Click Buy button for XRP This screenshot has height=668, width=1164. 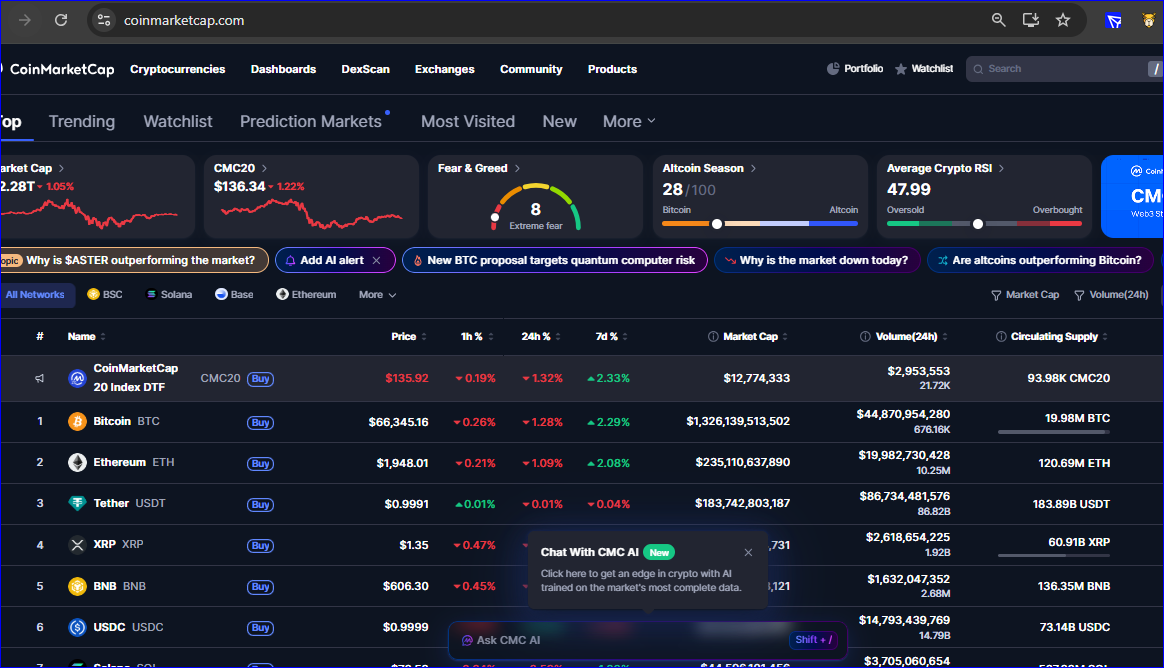[x=261, y=546]
